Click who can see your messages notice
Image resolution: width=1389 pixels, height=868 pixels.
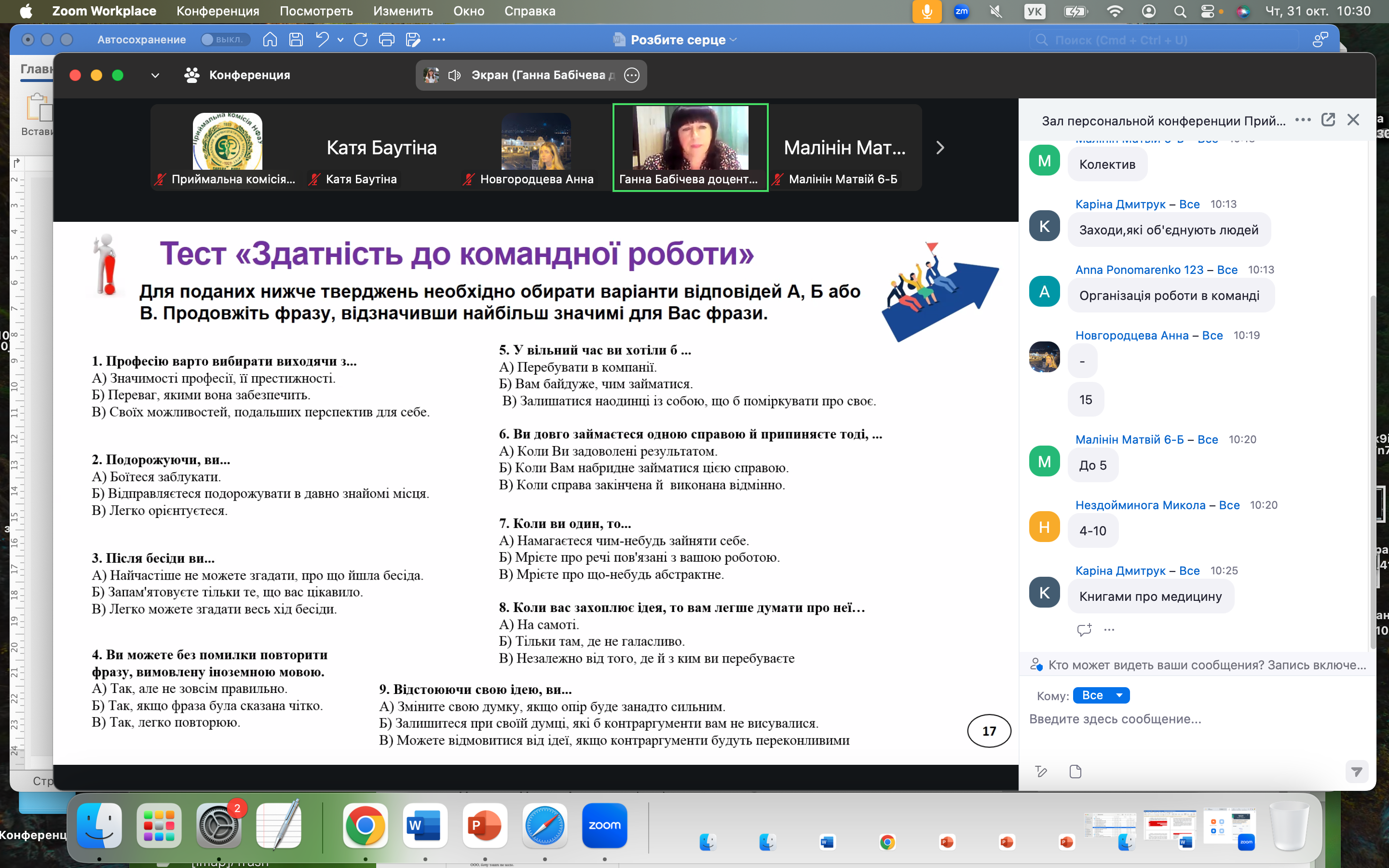(1198, 665)
